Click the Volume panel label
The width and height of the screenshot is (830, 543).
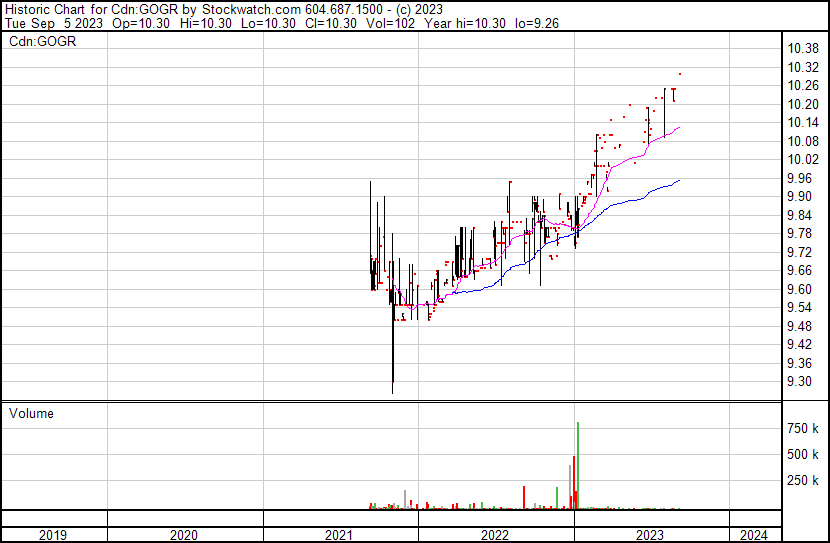(31, 413)
